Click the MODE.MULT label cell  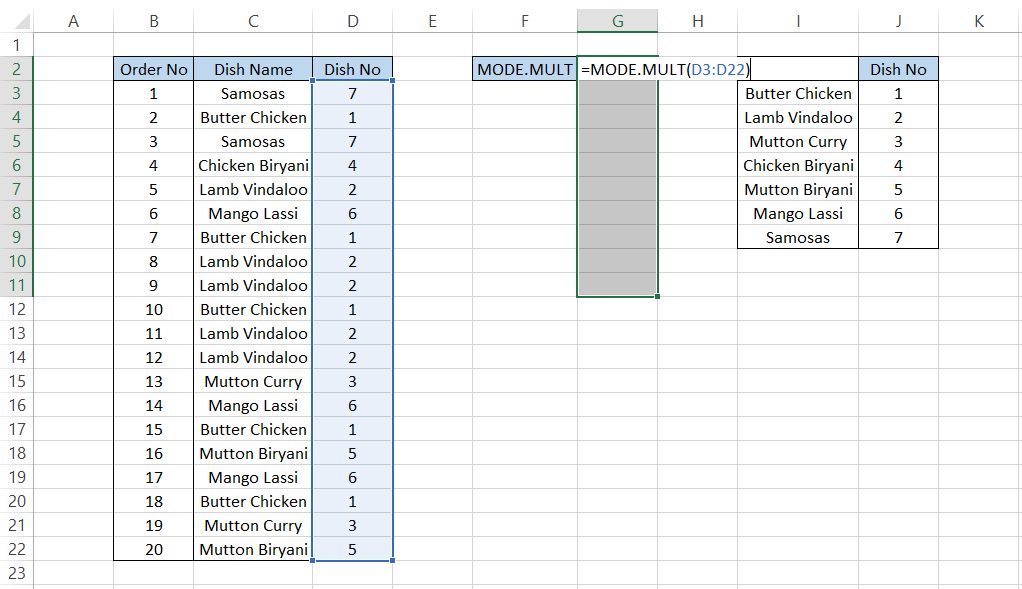point(525,69)
